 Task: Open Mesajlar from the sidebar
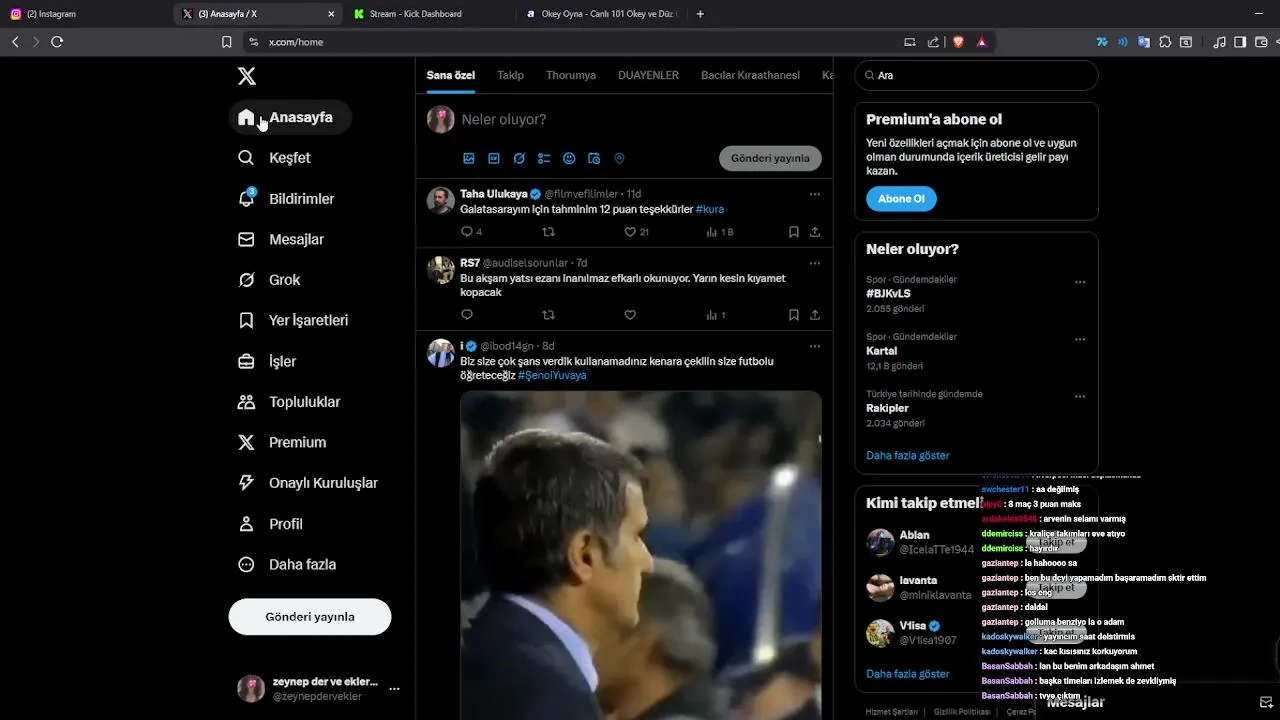click(280, 240)
